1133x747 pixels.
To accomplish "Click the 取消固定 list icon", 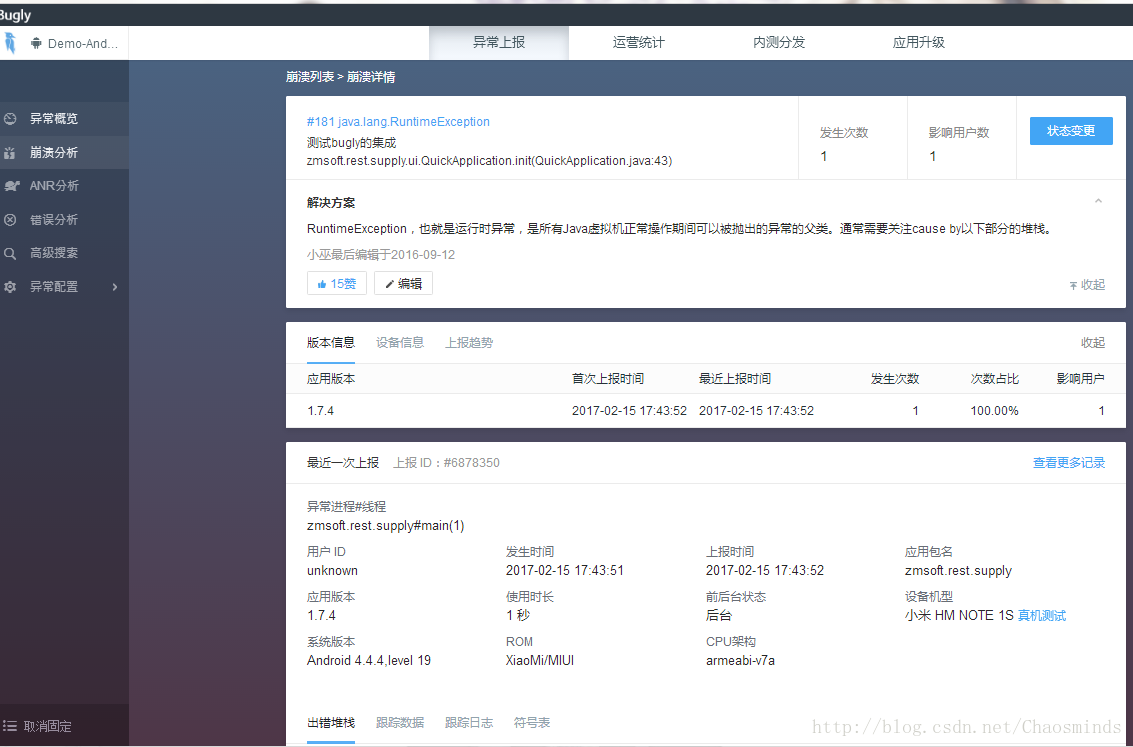I will (x=10, y=726).
